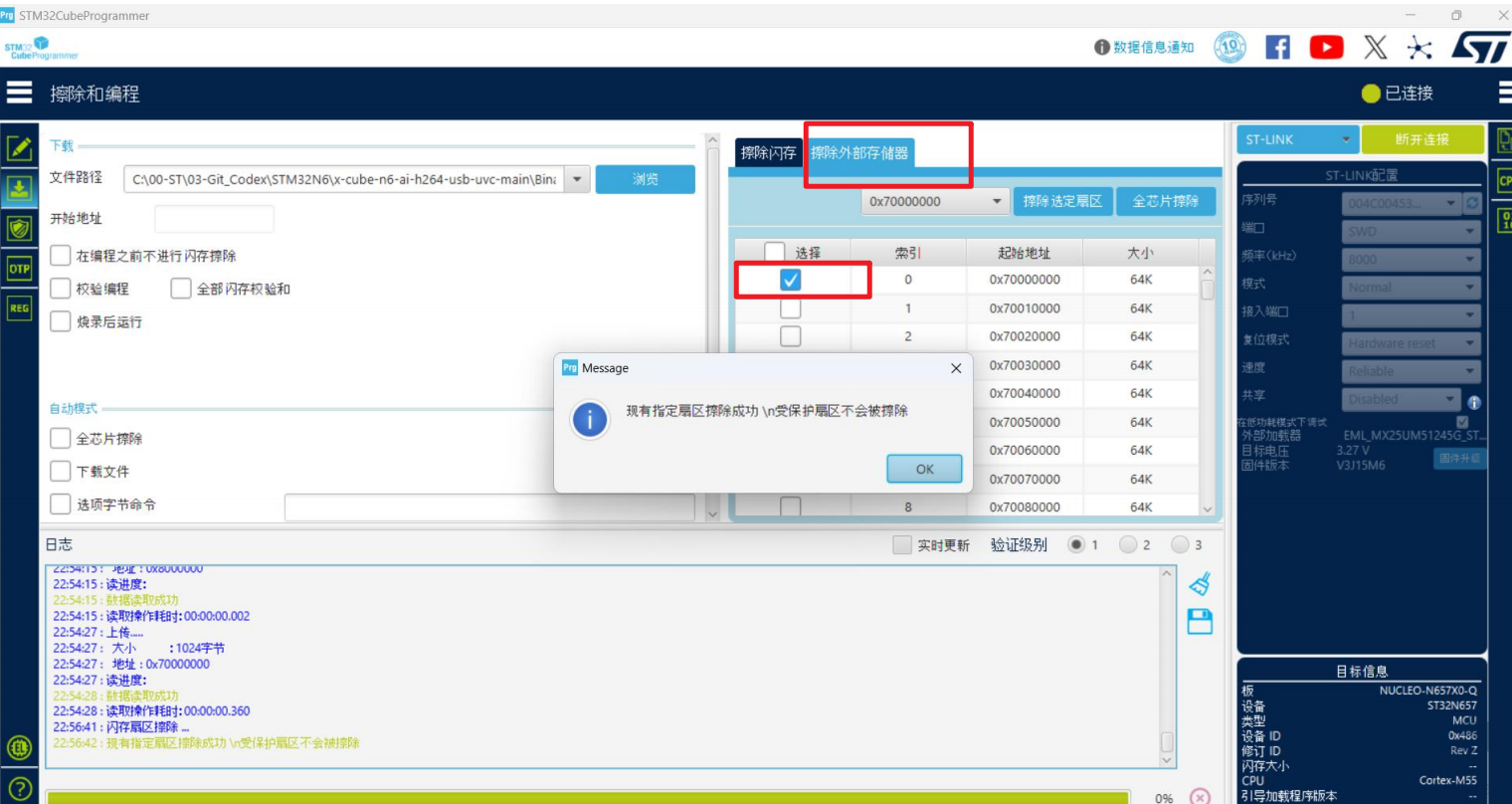
Task: Click the 选项字节命令 text input field
Action: (x=489, y=506)
